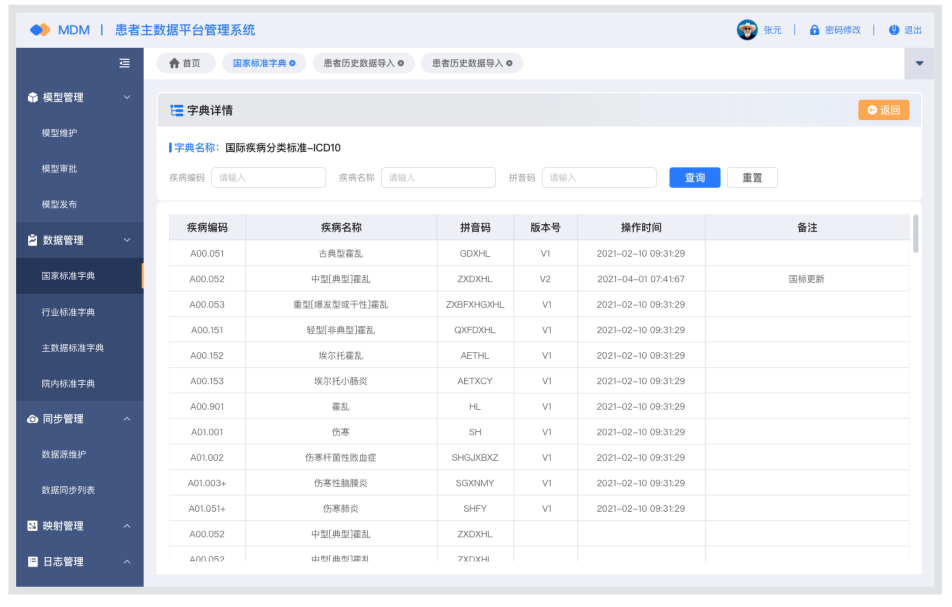Screen dimensions: 952x607
Task: Click code A00.153 row cell
Action: tap(207, 381)
